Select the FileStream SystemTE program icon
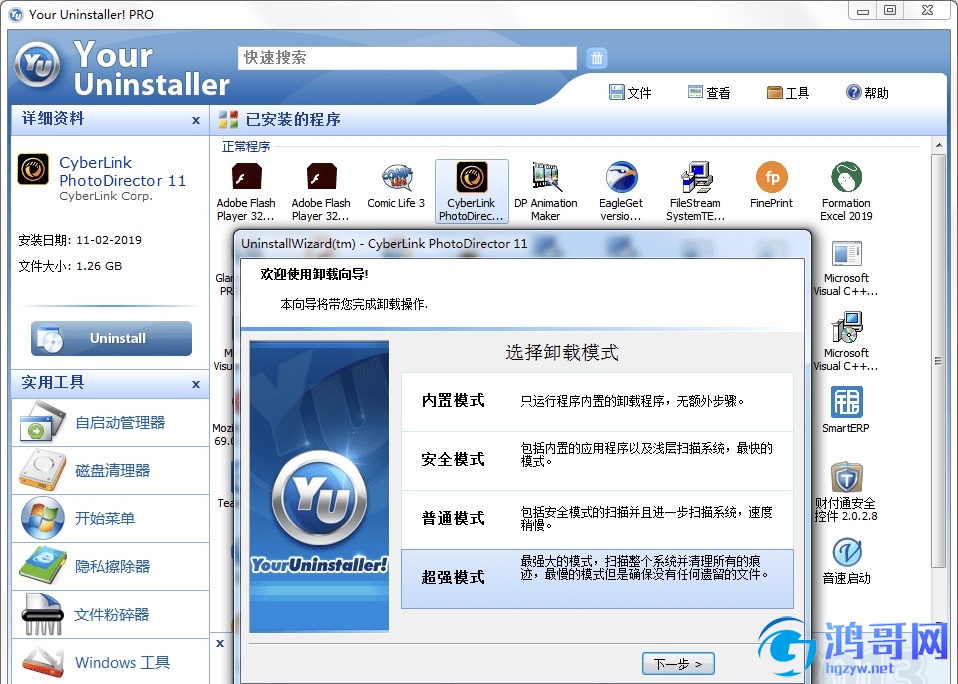This screenshot has width=958, height=684. (x=696, y=177)
